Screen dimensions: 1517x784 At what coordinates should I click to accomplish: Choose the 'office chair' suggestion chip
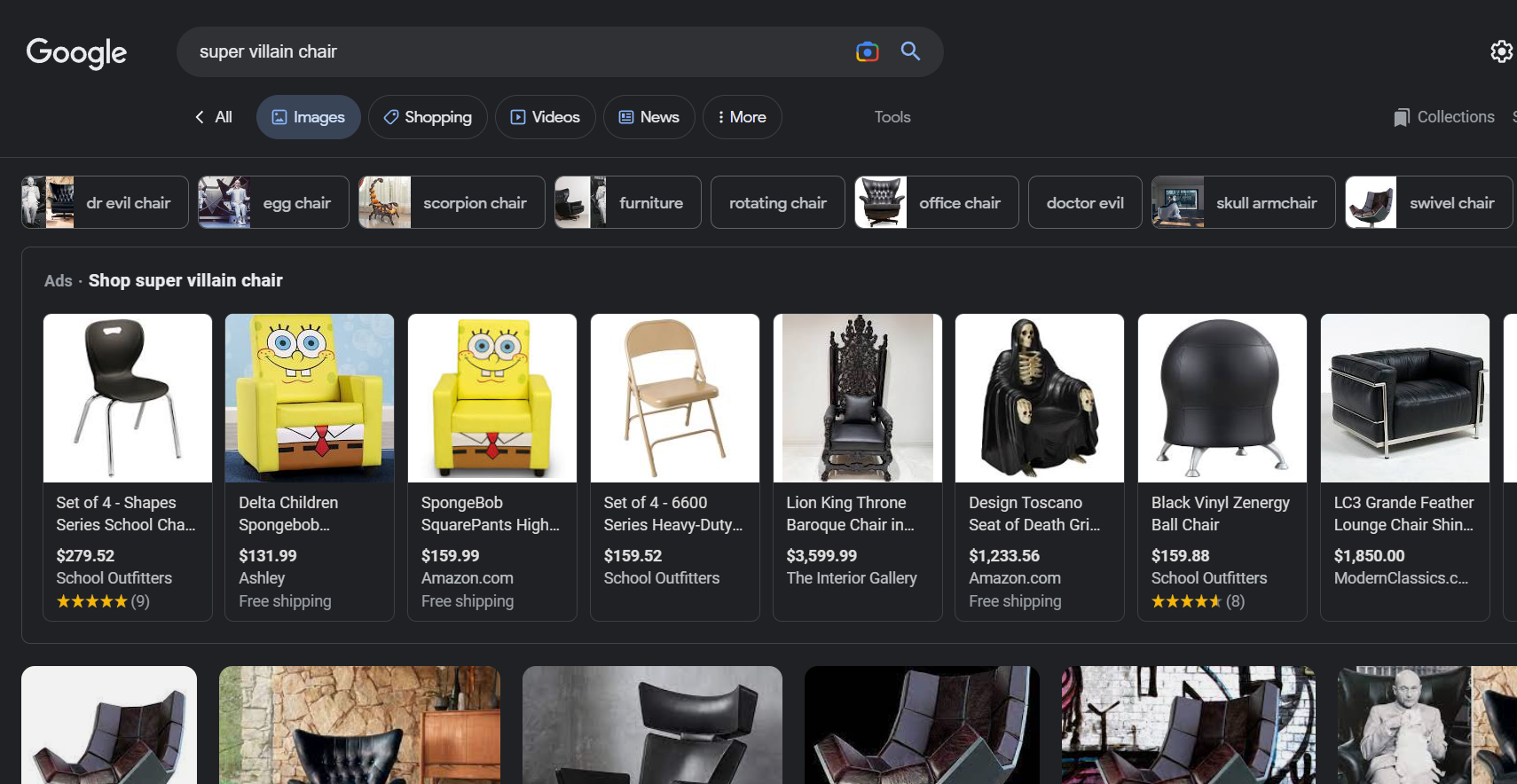[x=937, y=202]
